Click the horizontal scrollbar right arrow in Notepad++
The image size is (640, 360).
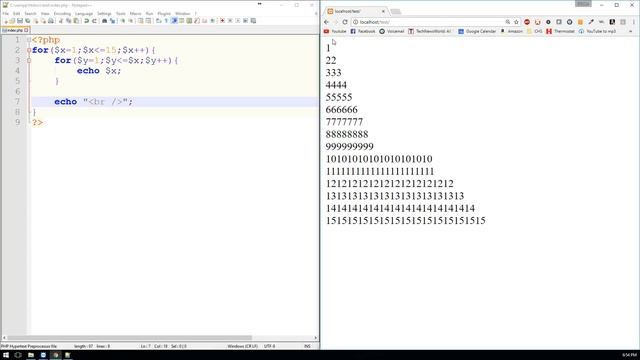click(316, 338)
